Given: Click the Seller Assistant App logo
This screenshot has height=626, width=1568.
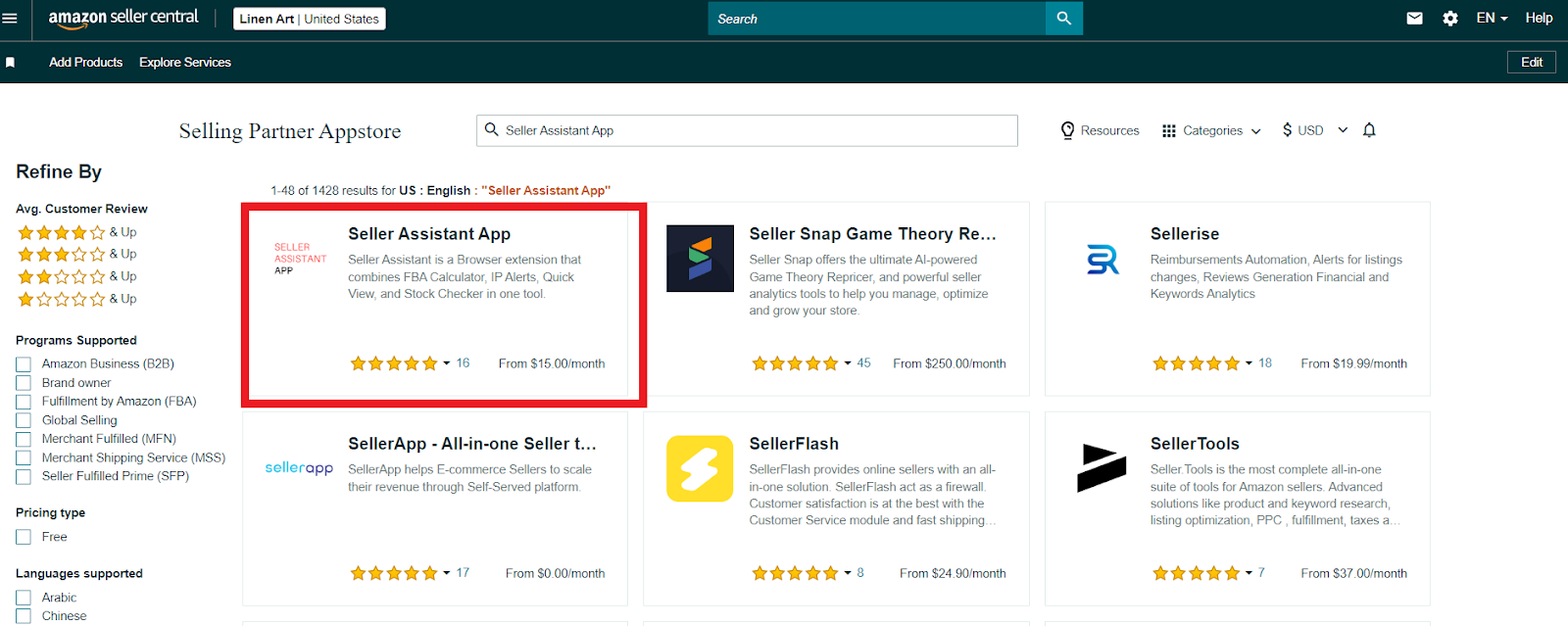Looking at the screenshot, I should (x=300, y=259).
